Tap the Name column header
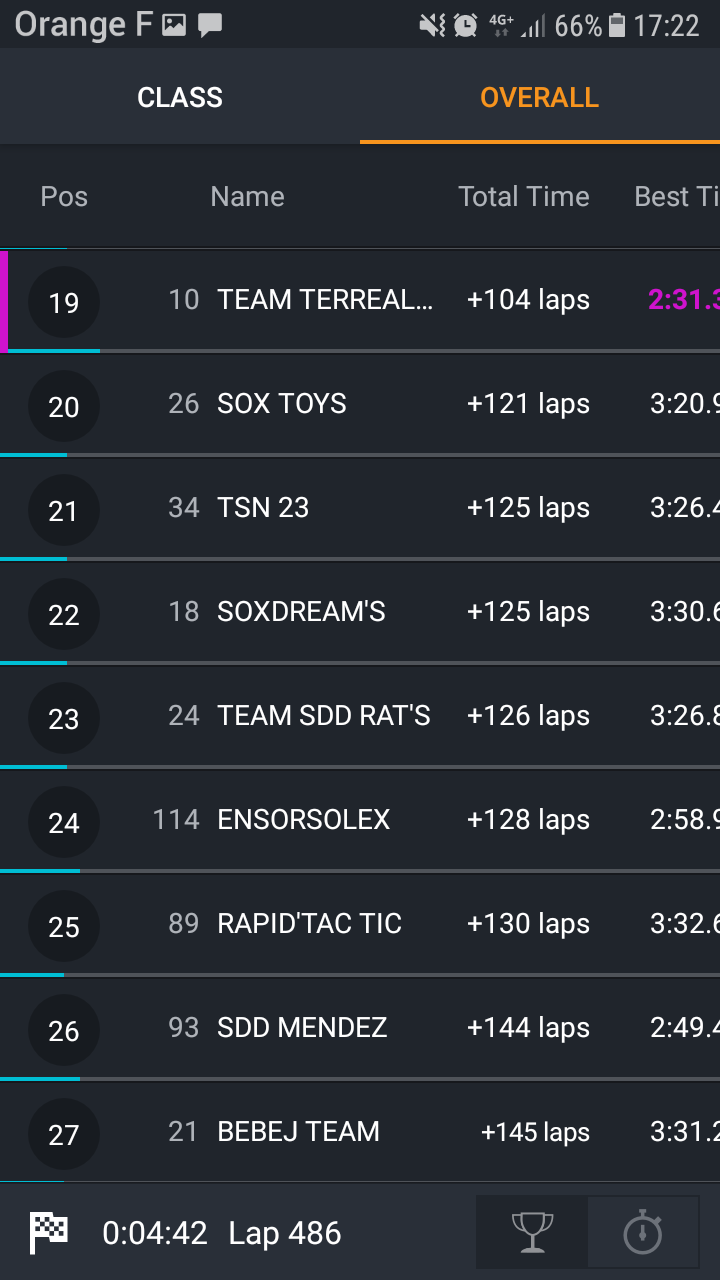This screenshot has height=1280, width=720. click(x=247, y=197)
